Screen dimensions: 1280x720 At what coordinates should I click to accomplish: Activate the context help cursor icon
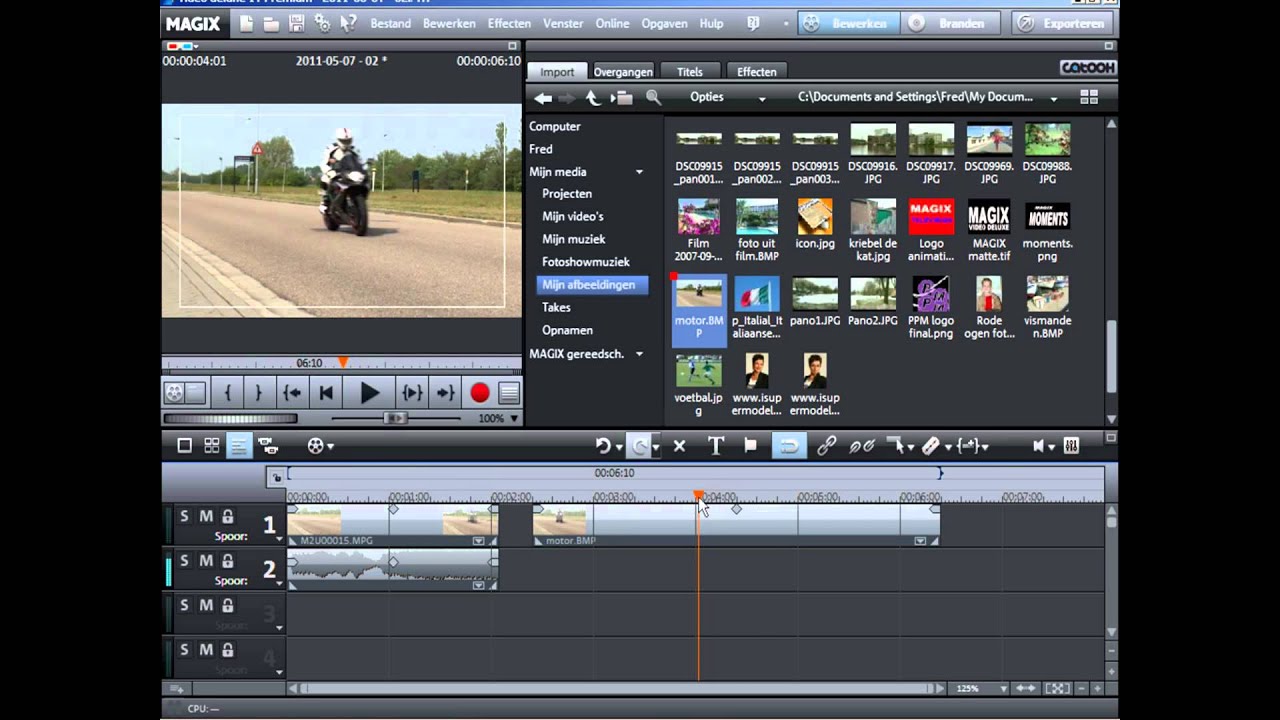point(348,23)
